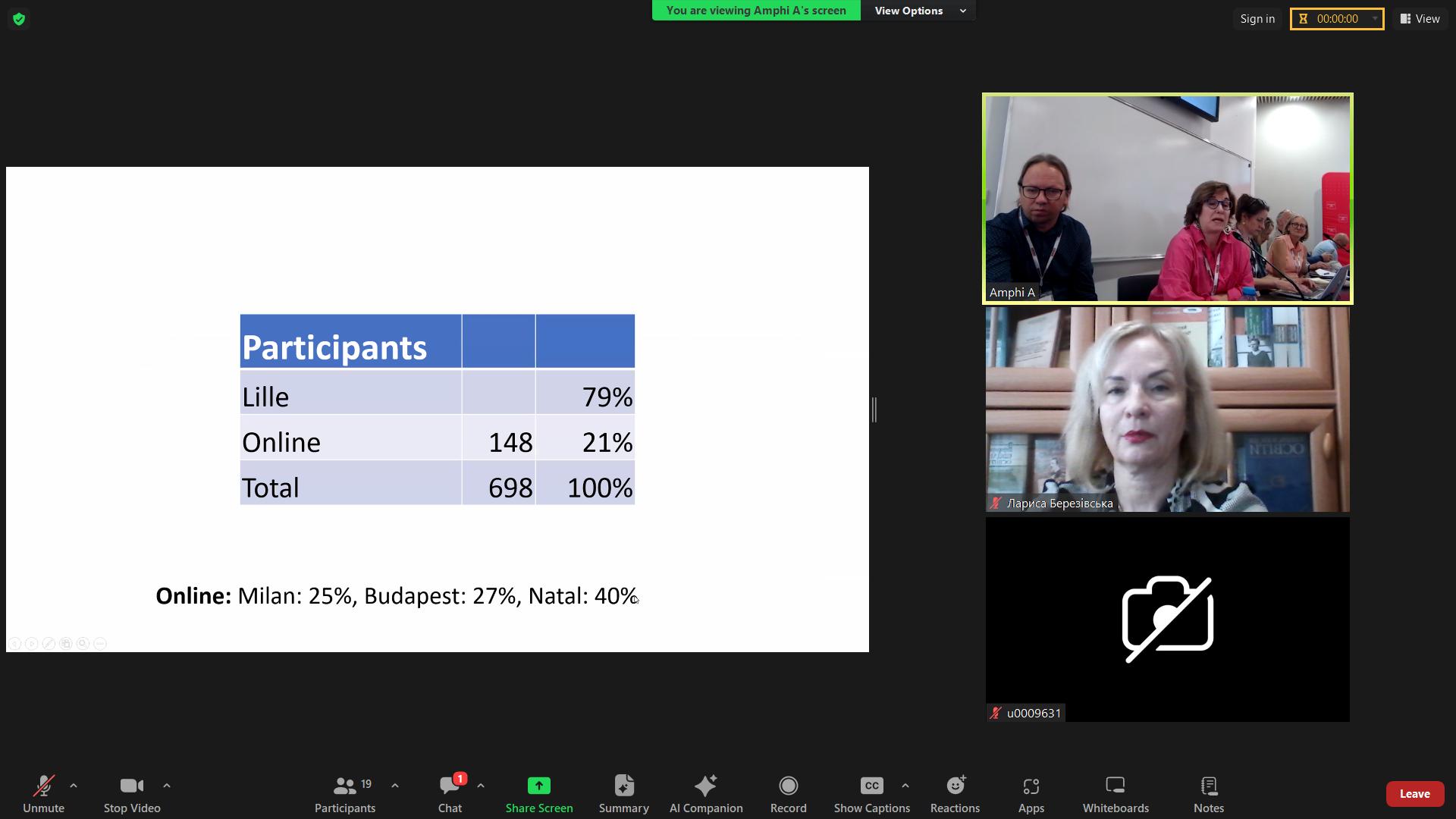Click the Unmute microphone icon

coord(43,786)
